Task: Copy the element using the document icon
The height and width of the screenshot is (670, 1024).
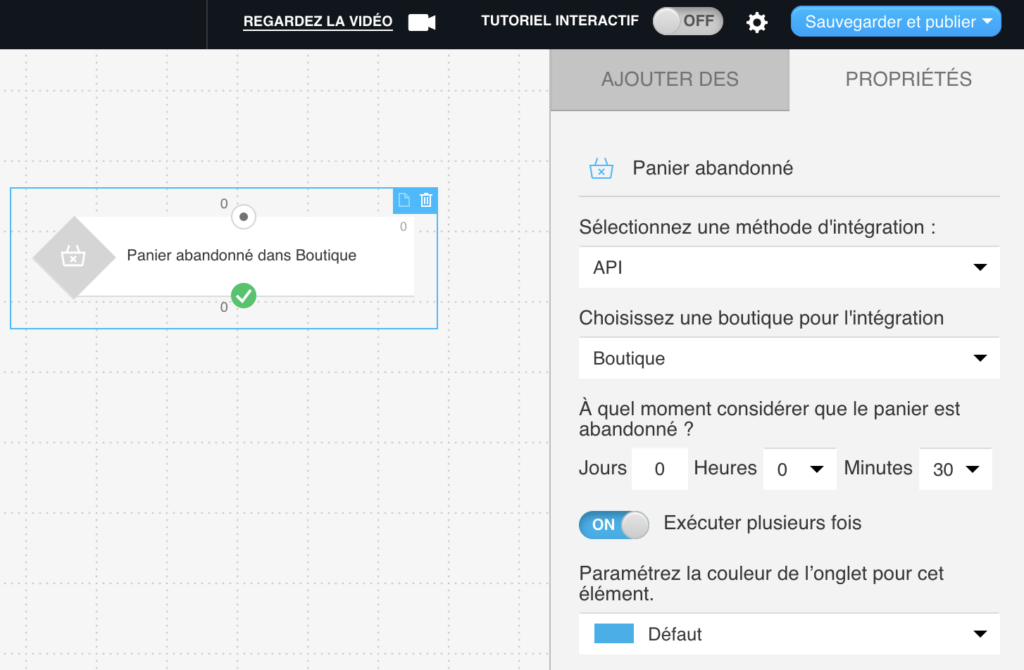Action: coord(404,200)
